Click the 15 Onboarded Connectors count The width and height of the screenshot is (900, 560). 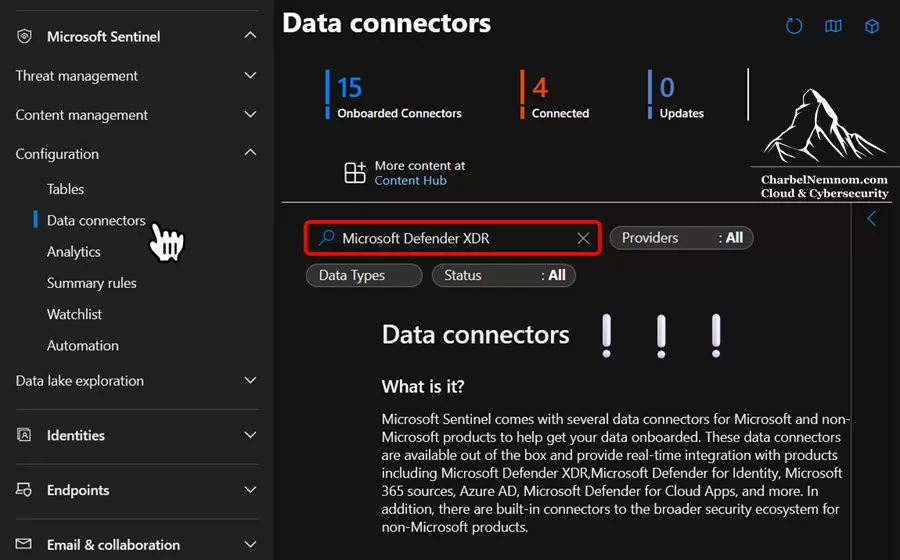(350, 88)
